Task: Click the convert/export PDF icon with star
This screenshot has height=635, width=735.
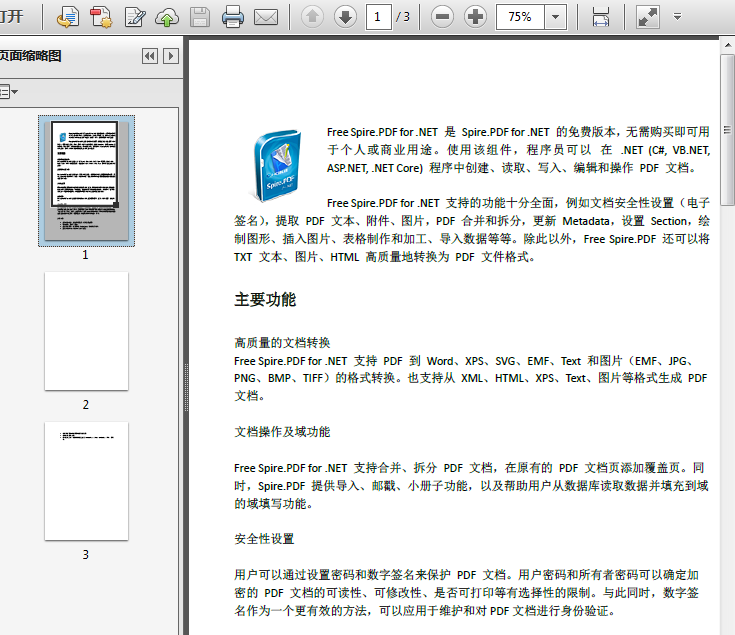Action: [x=101, y=17]
